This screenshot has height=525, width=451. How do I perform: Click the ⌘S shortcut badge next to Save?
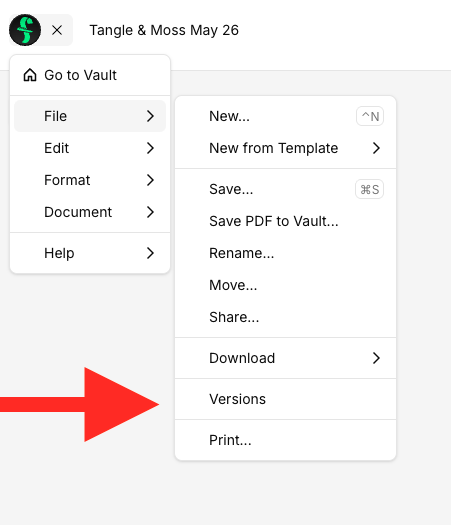[369, 190]
